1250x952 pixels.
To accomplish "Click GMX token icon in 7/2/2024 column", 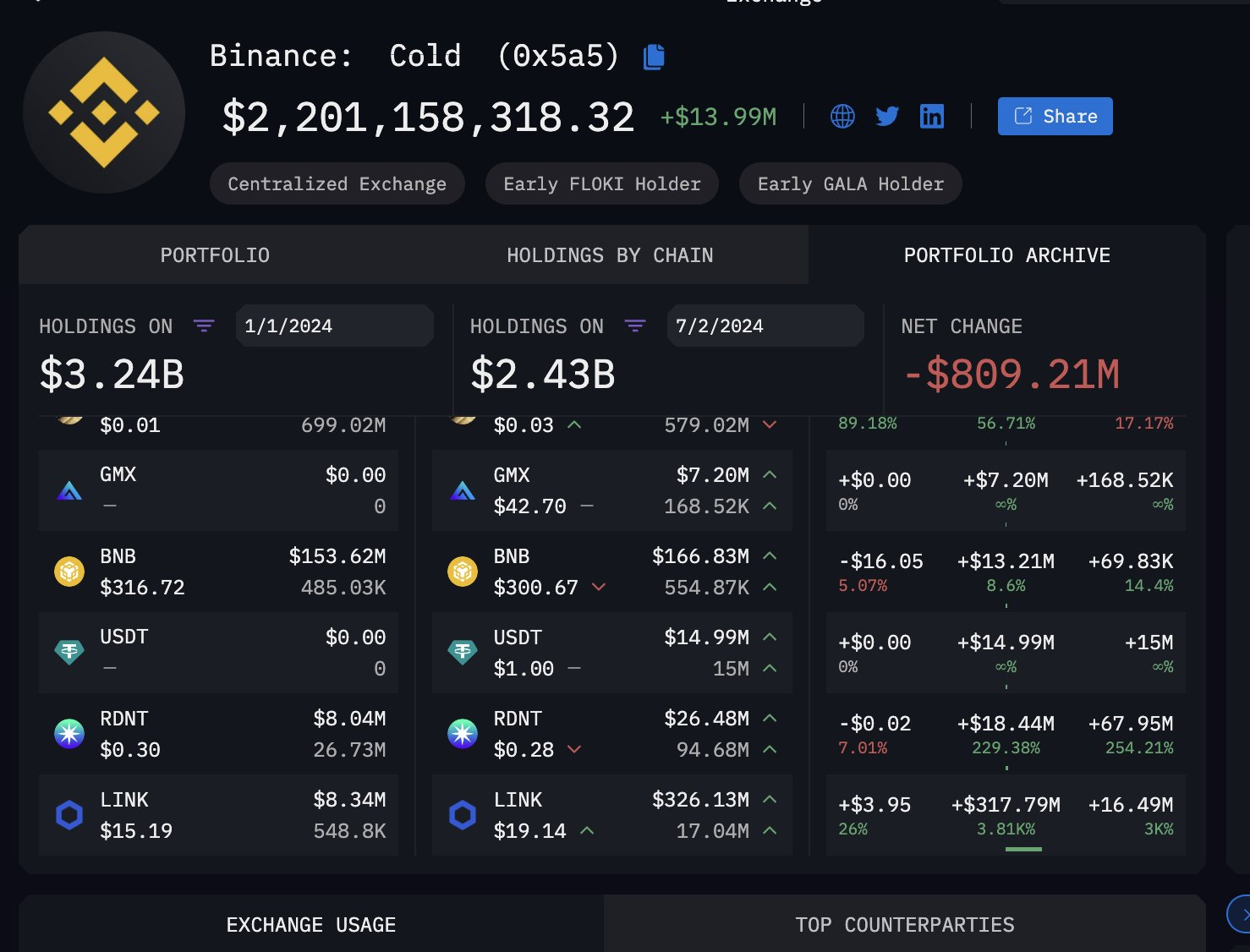I will tap(463, 490).
